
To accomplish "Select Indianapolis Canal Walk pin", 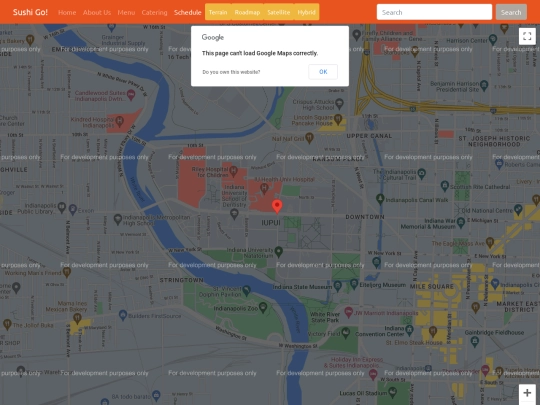I will [380, 199].
